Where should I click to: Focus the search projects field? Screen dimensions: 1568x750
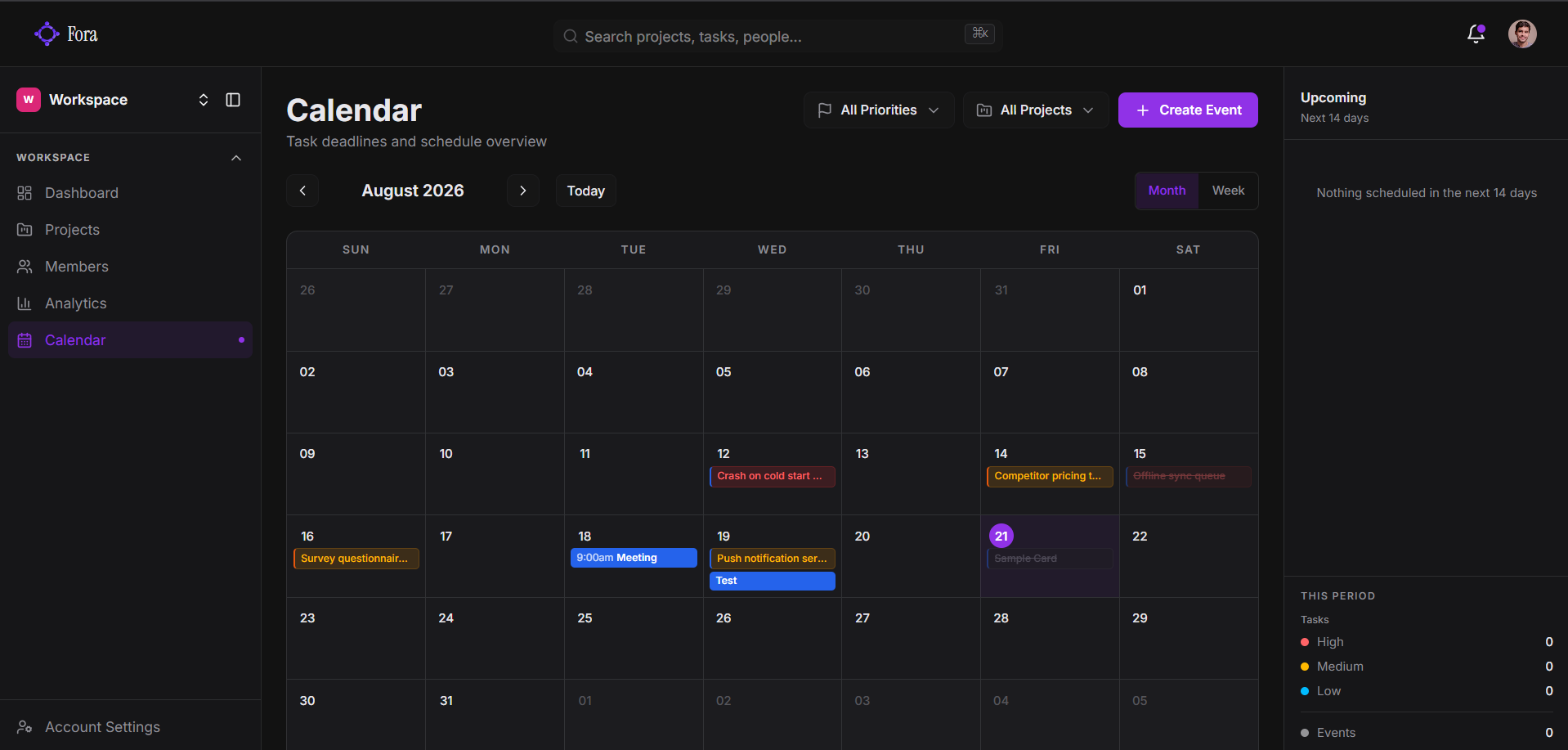(x=777, y=36)
